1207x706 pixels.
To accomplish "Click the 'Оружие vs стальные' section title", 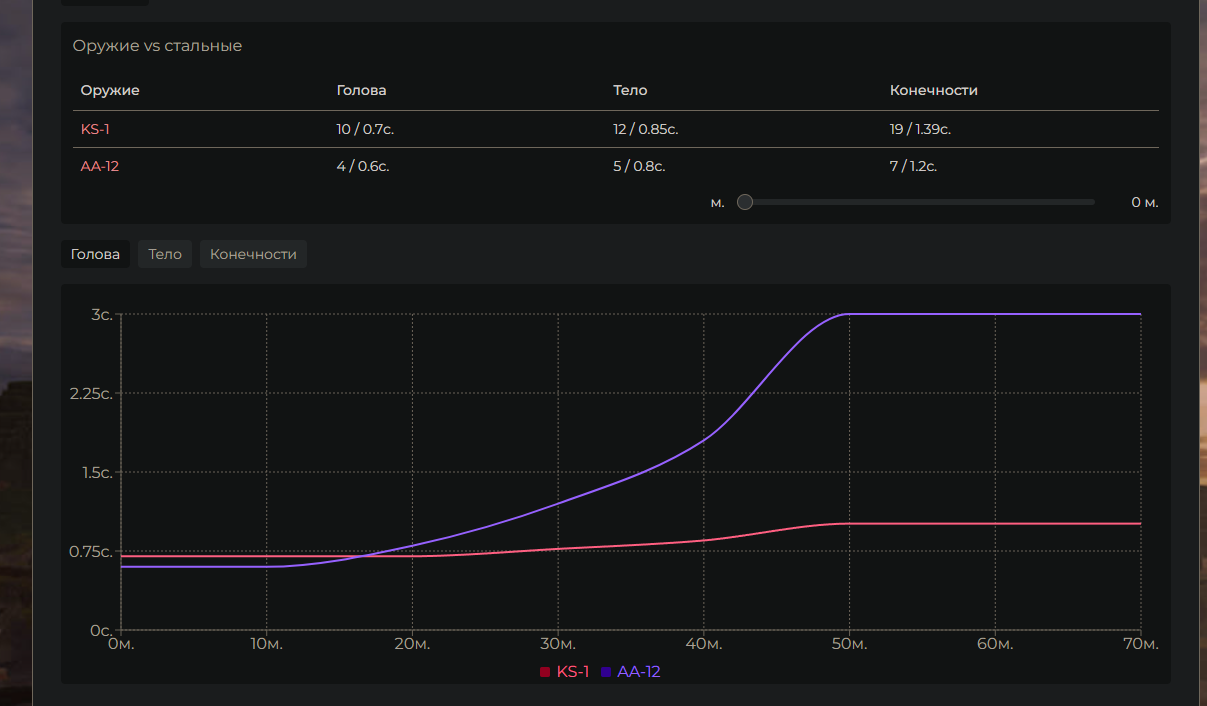I will pyautogui.click(x=157, y=46).
